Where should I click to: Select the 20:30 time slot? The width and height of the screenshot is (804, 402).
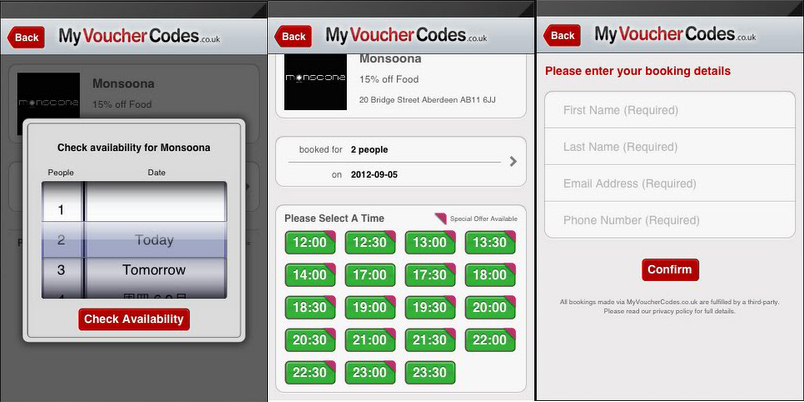tap(310, 340)
